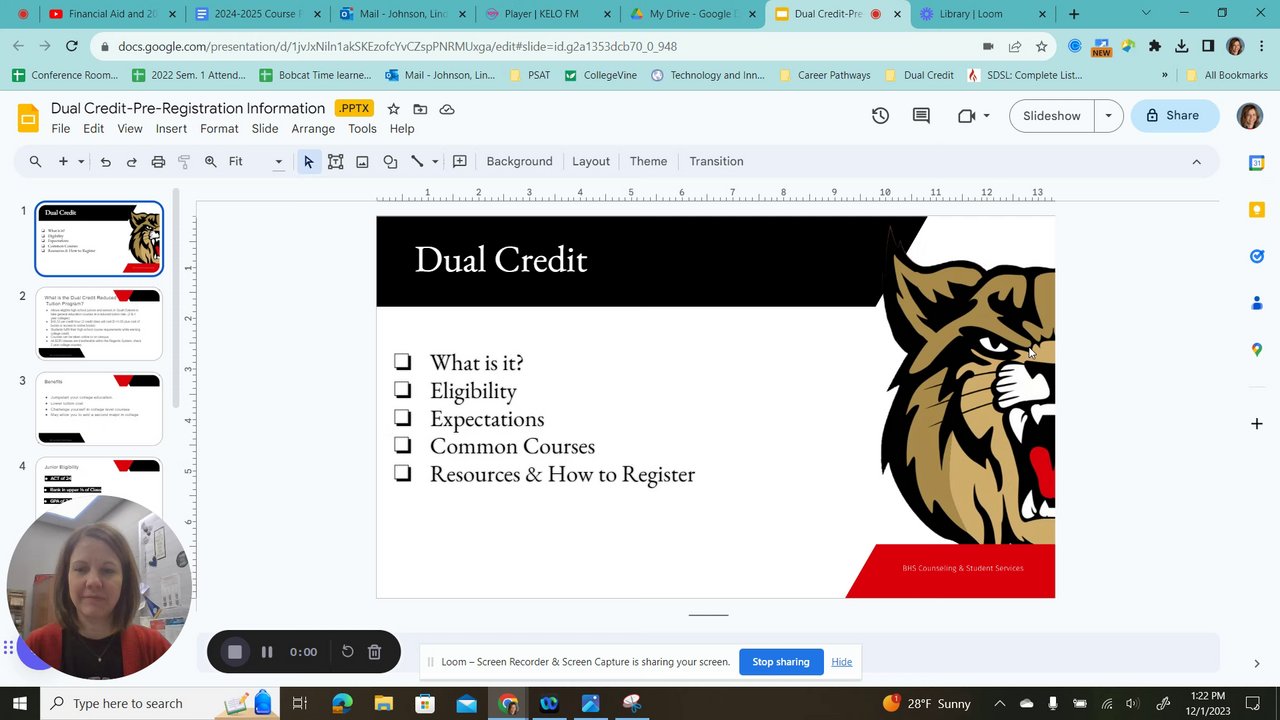Expand the Slideshow options dropdown arrow

click(1108, 116)
